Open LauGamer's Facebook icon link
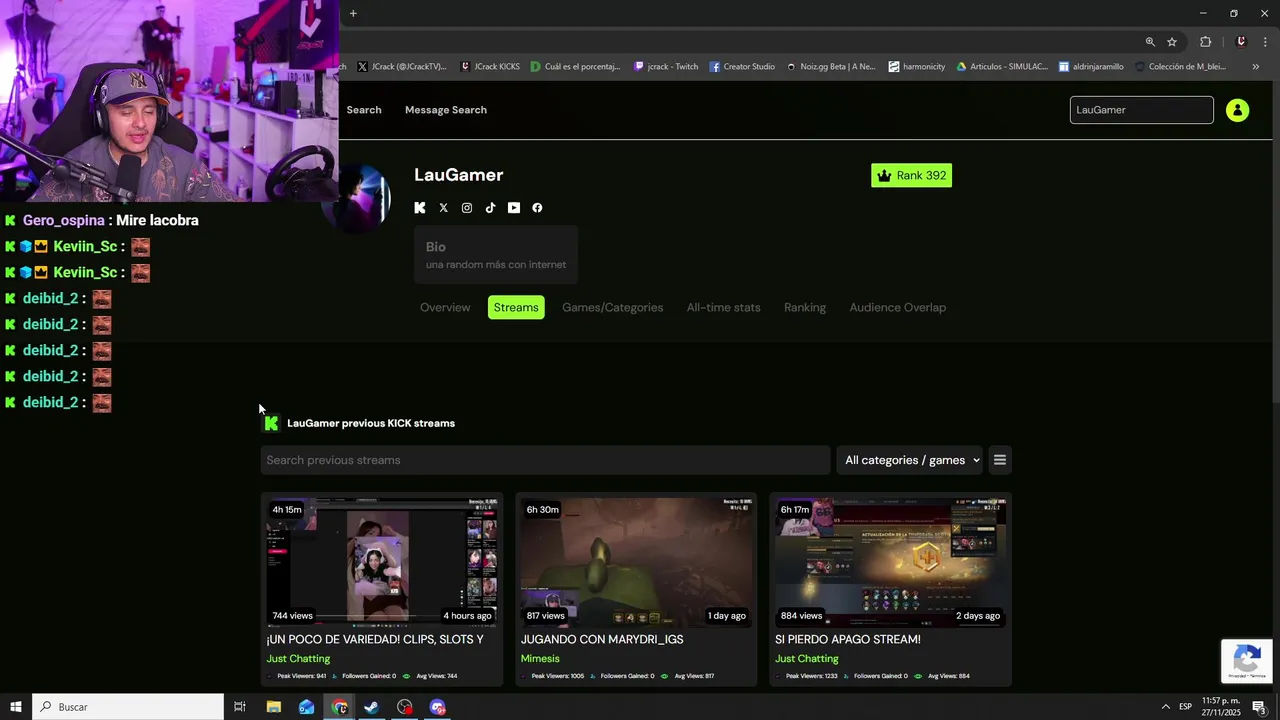 (x=537, y=208)
